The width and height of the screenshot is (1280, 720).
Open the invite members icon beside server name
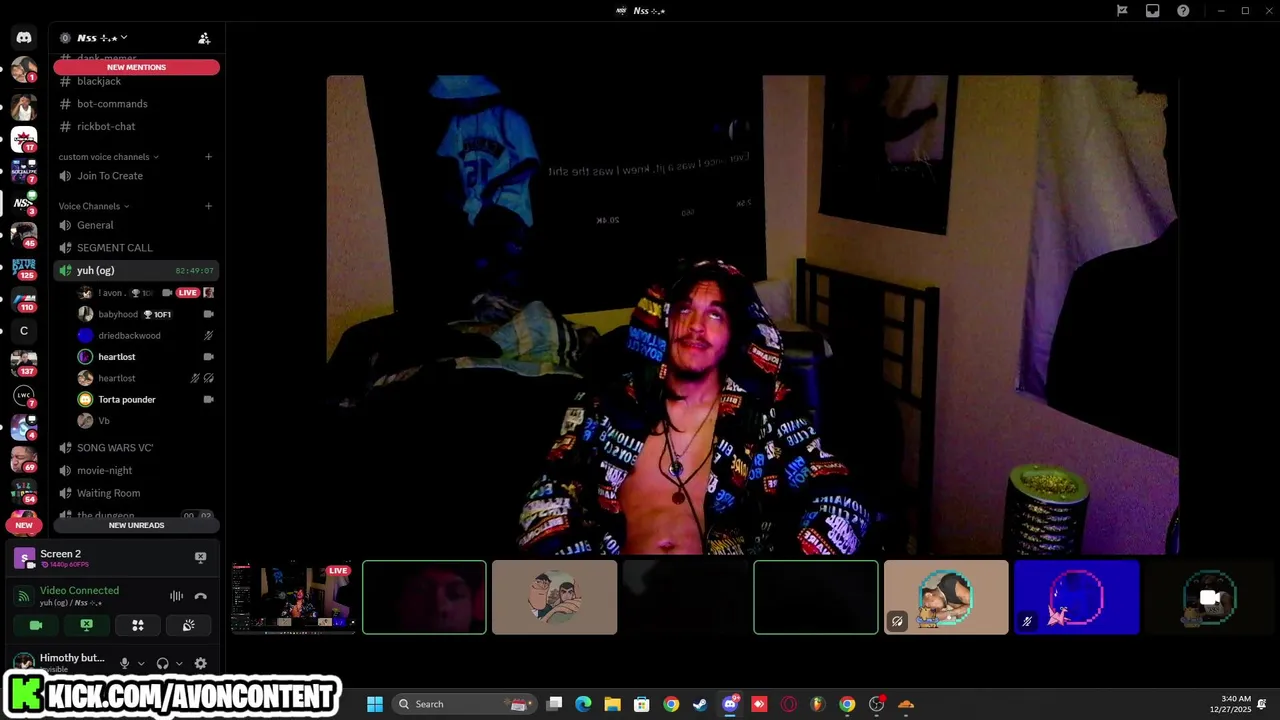coord(204,38)
